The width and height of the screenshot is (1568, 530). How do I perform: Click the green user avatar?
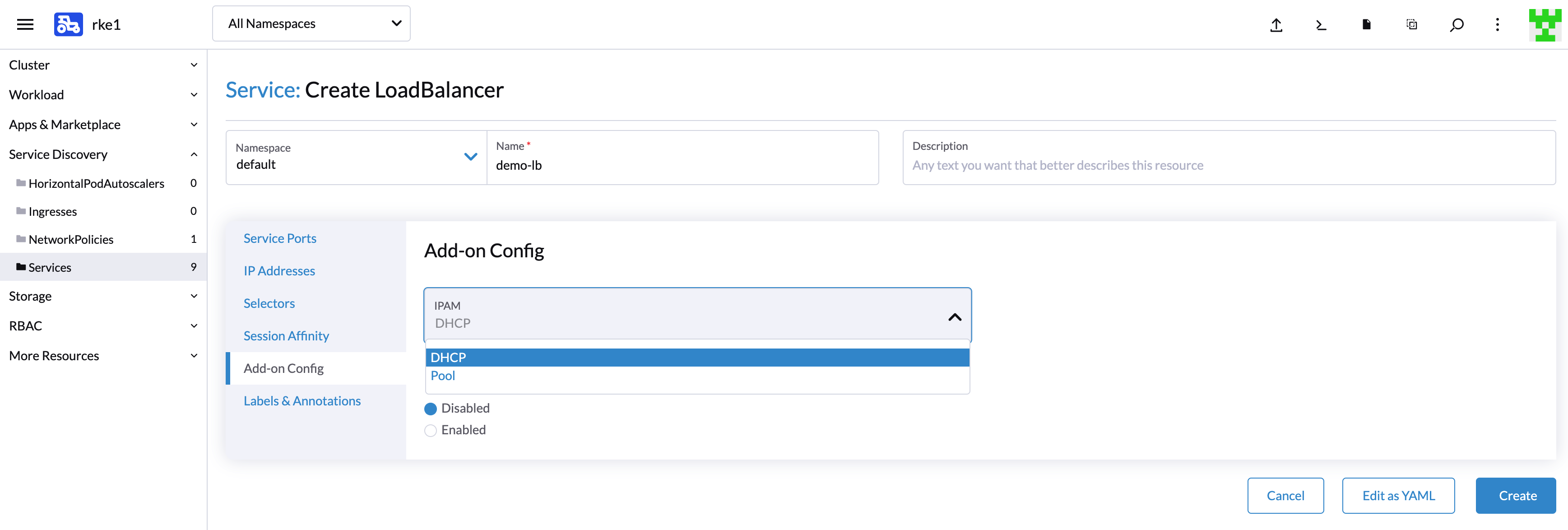pyautogui.click(x=1544, y=25)
